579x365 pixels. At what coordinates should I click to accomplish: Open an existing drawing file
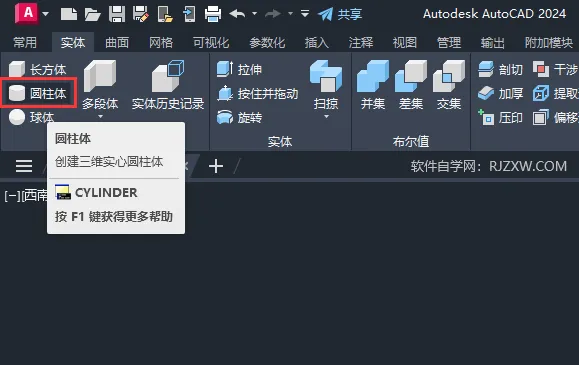click(92, 14)
